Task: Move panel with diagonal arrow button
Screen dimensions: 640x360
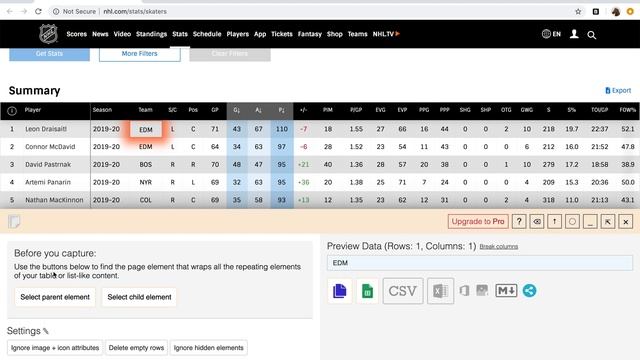Action: tap(608, 222)
